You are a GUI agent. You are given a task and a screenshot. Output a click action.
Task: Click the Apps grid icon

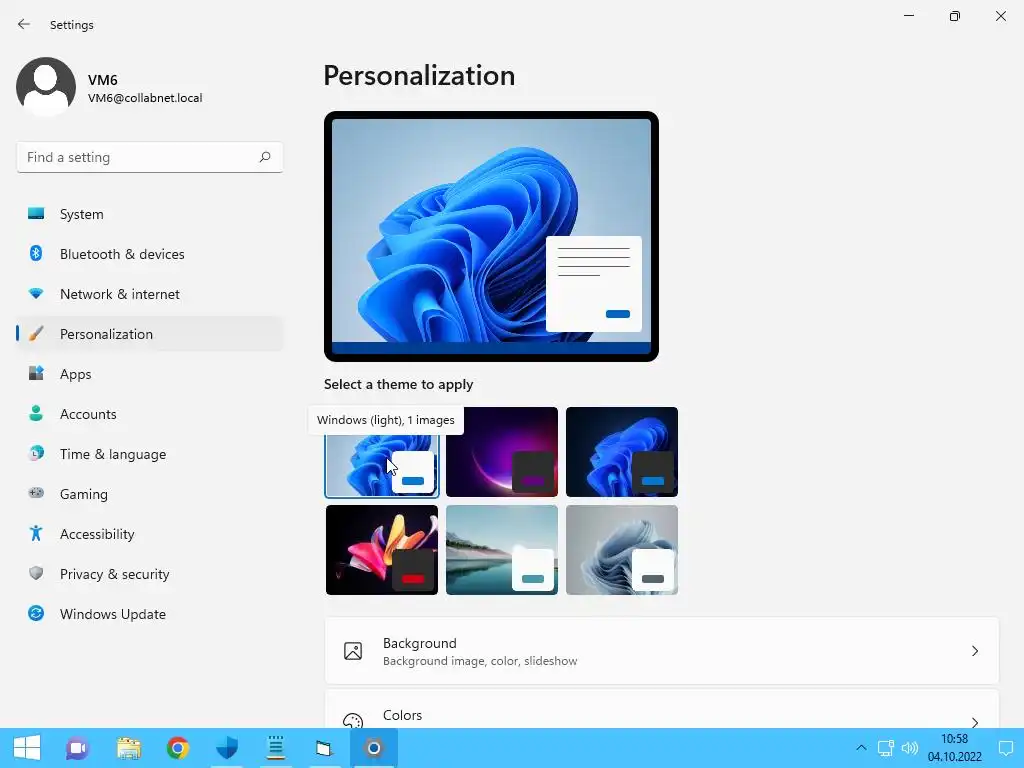click(36, 374)
